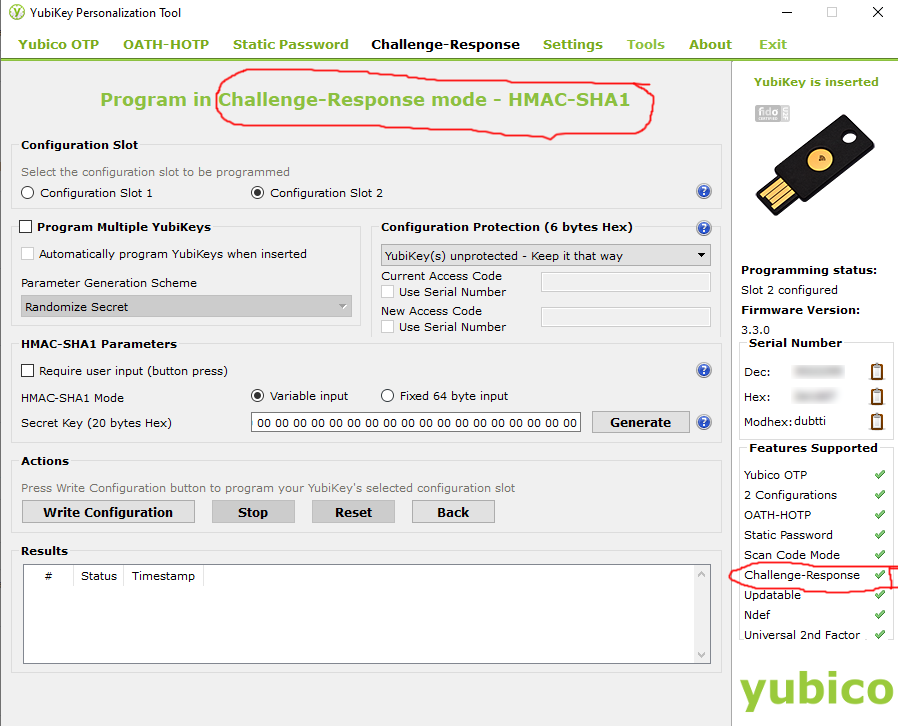
Task: Check Program Multiple YubiKeys
Action: coord(25,226)
